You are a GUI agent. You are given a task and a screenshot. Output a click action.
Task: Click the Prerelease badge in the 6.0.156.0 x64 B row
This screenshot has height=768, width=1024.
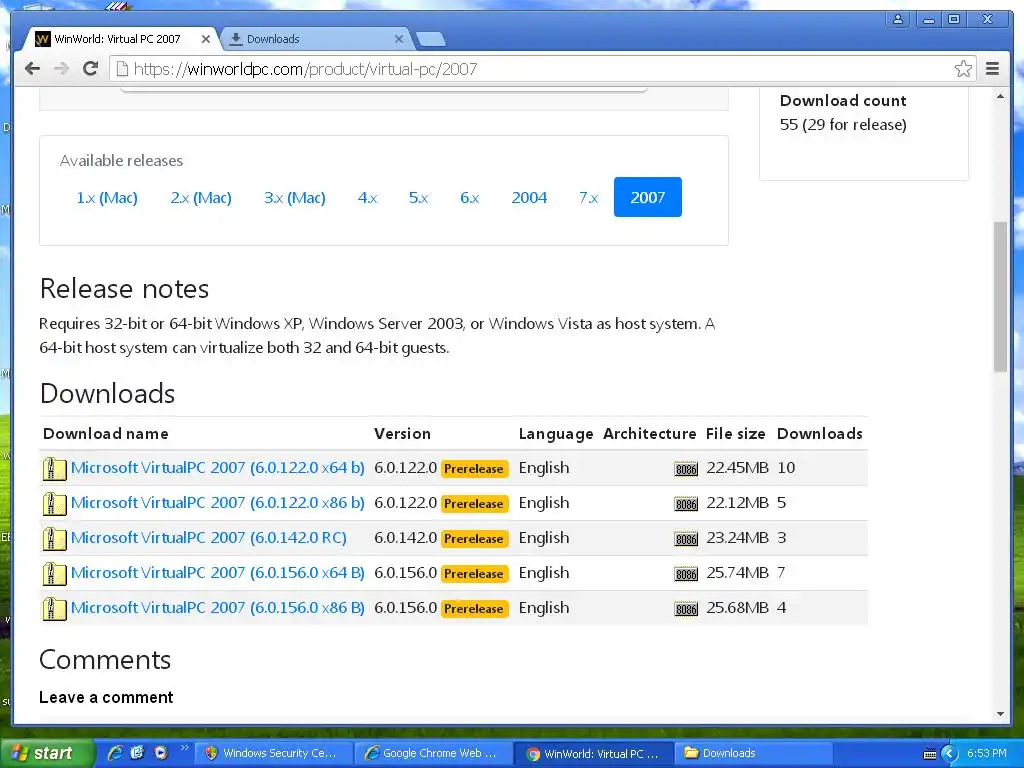tap(474, 573)
